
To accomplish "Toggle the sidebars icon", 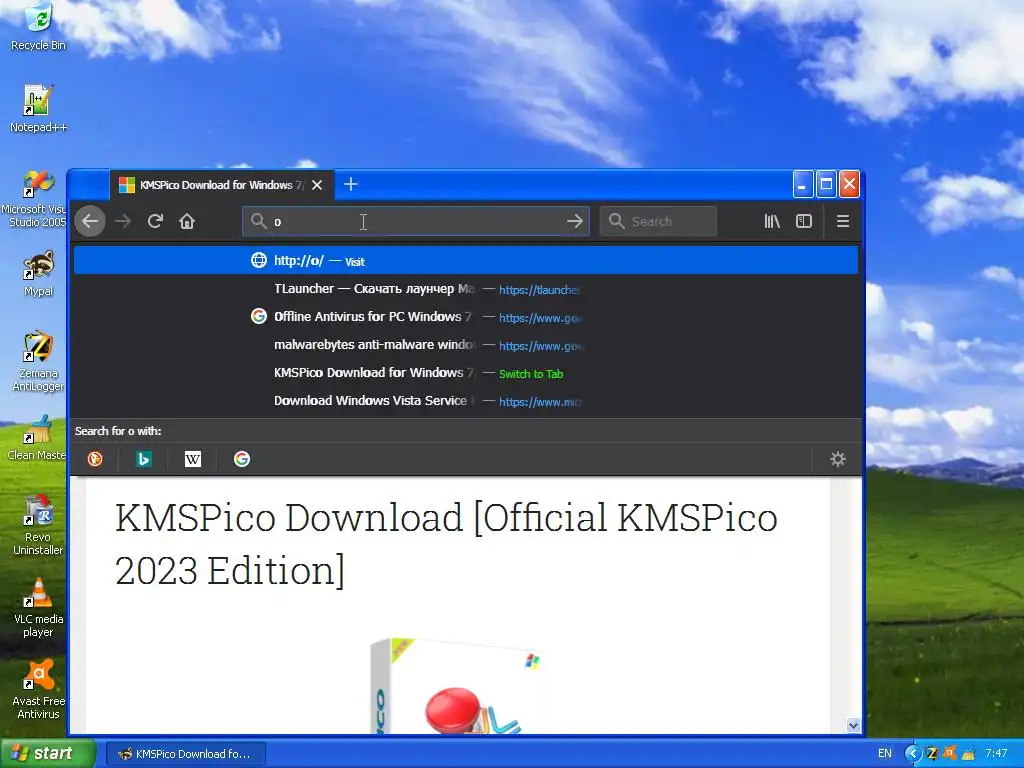I will coord(804,221).
